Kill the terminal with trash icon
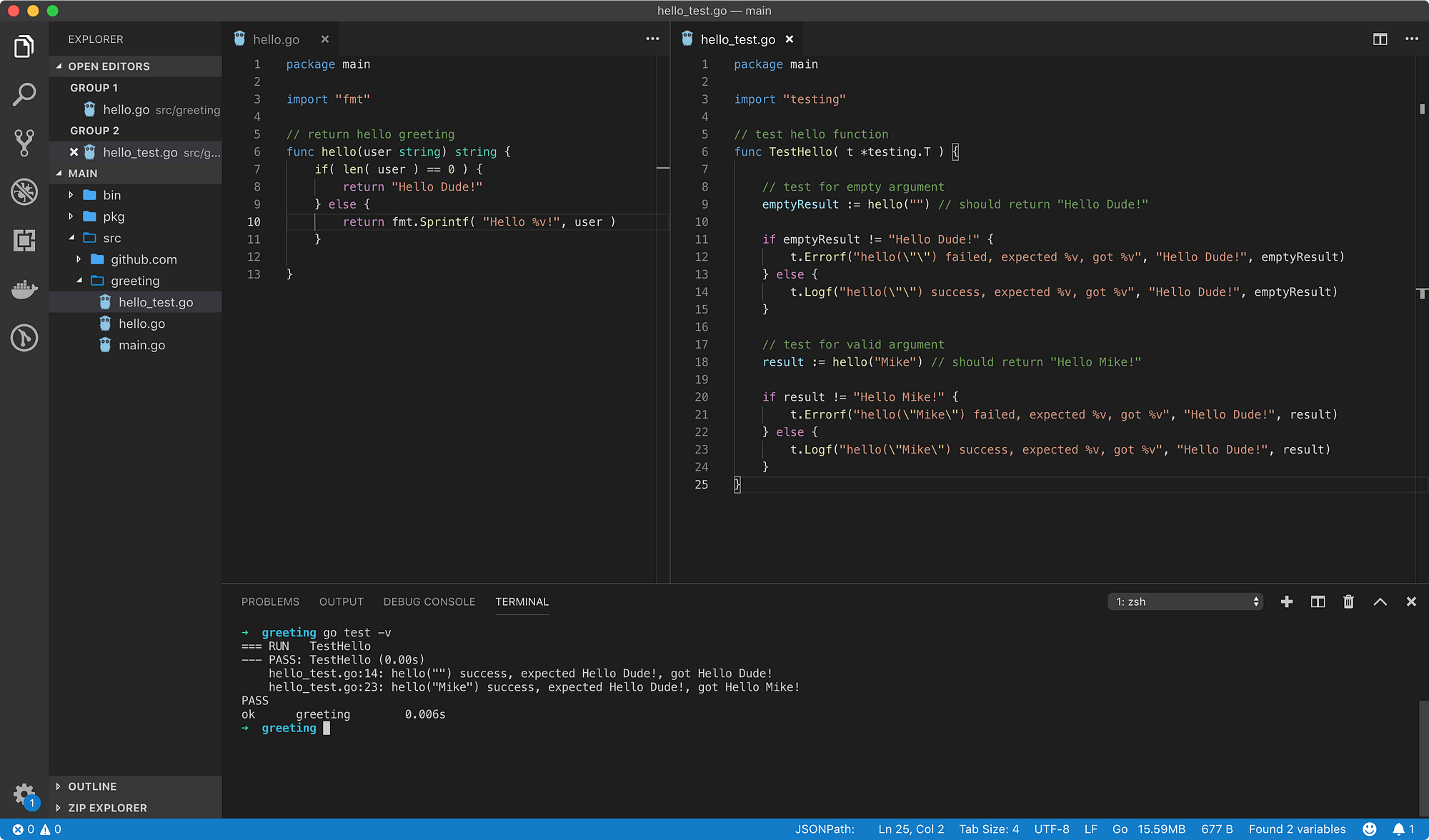This screenshot has height=840, width=1429. (1348, 601)
